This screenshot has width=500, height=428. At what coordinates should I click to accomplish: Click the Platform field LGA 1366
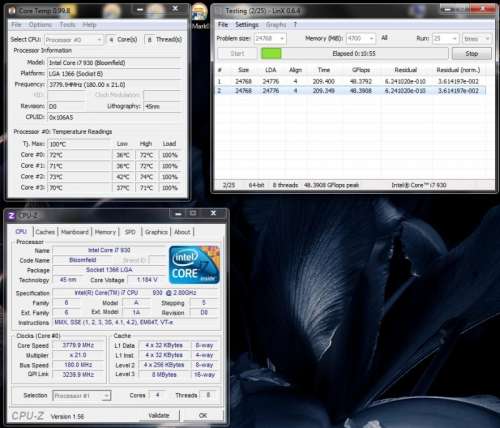[114, 74]
